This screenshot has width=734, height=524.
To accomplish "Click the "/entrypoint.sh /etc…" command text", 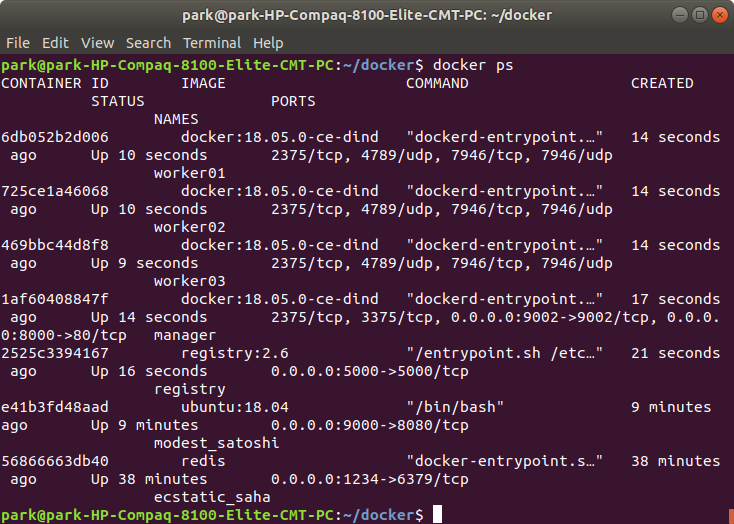I will point(505,353).
